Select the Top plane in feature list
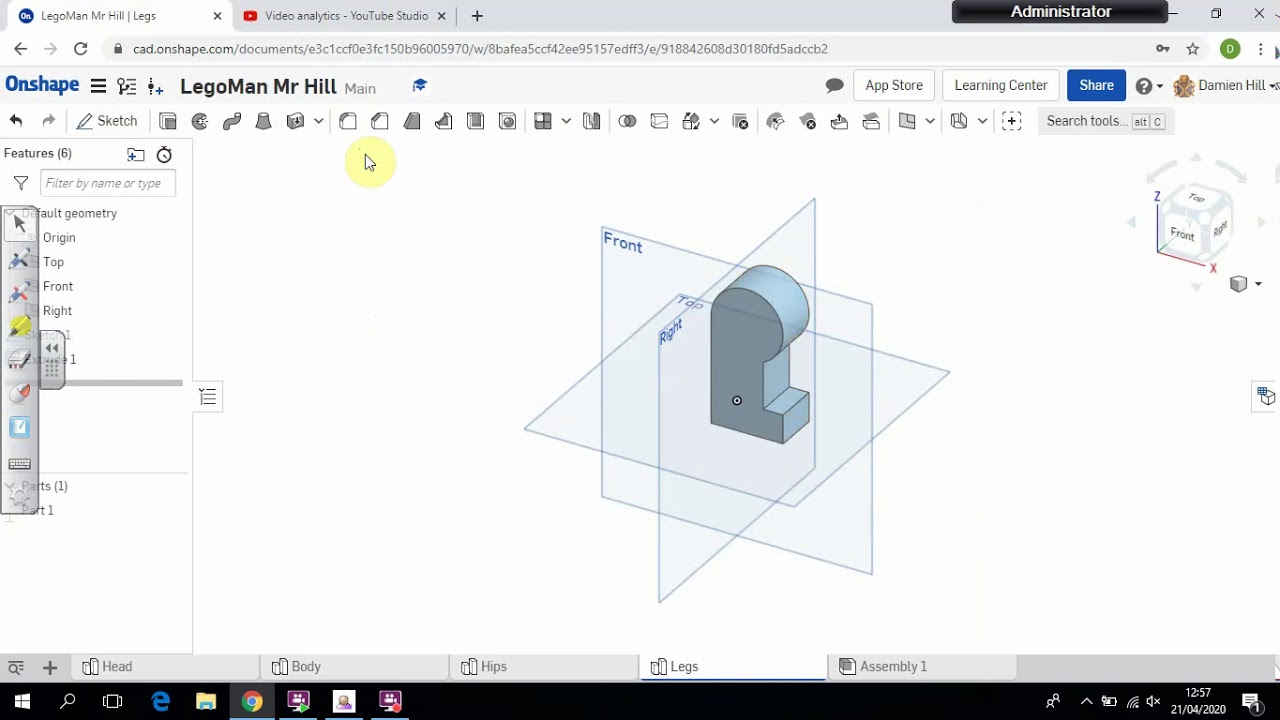The height and width of the screenshot is (720, 1280). [x=53, y=262]
